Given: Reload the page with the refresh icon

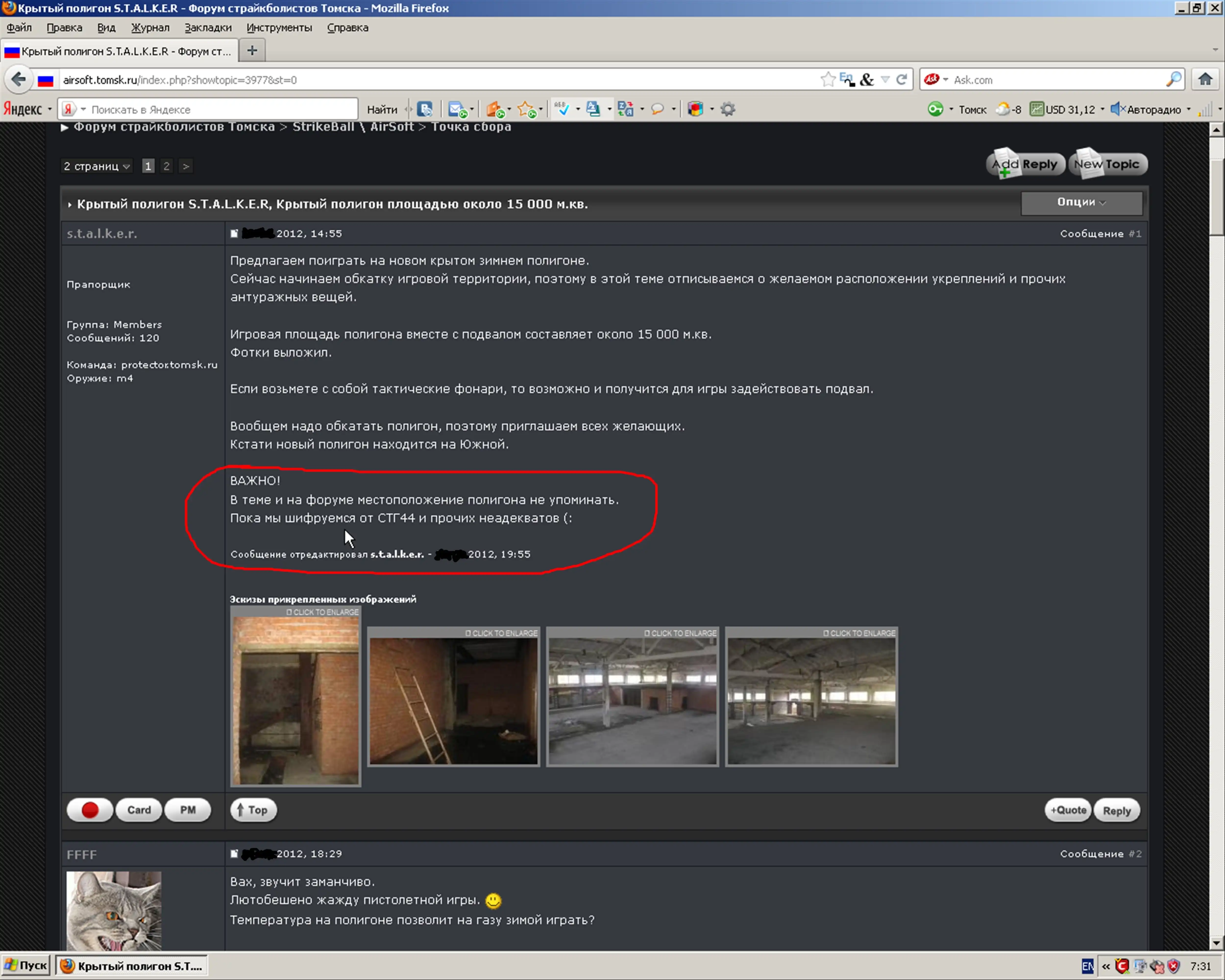Looking at the screenshot, I should [902, 80].
